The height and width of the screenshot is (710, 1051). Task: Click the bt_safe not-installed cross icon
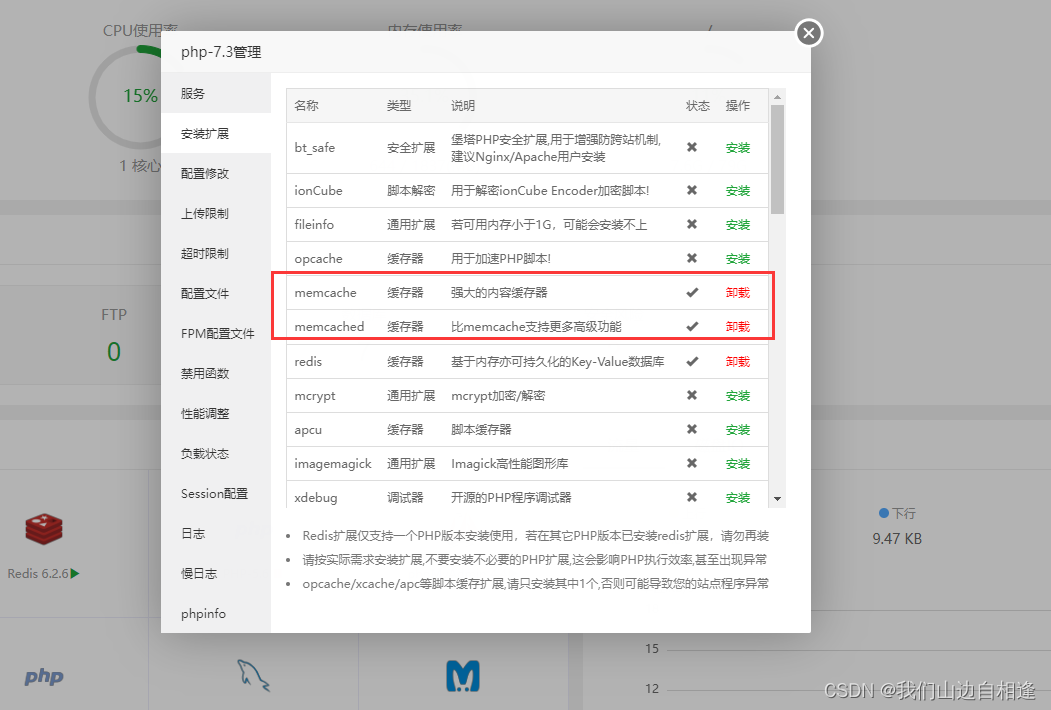click(693, 147)
